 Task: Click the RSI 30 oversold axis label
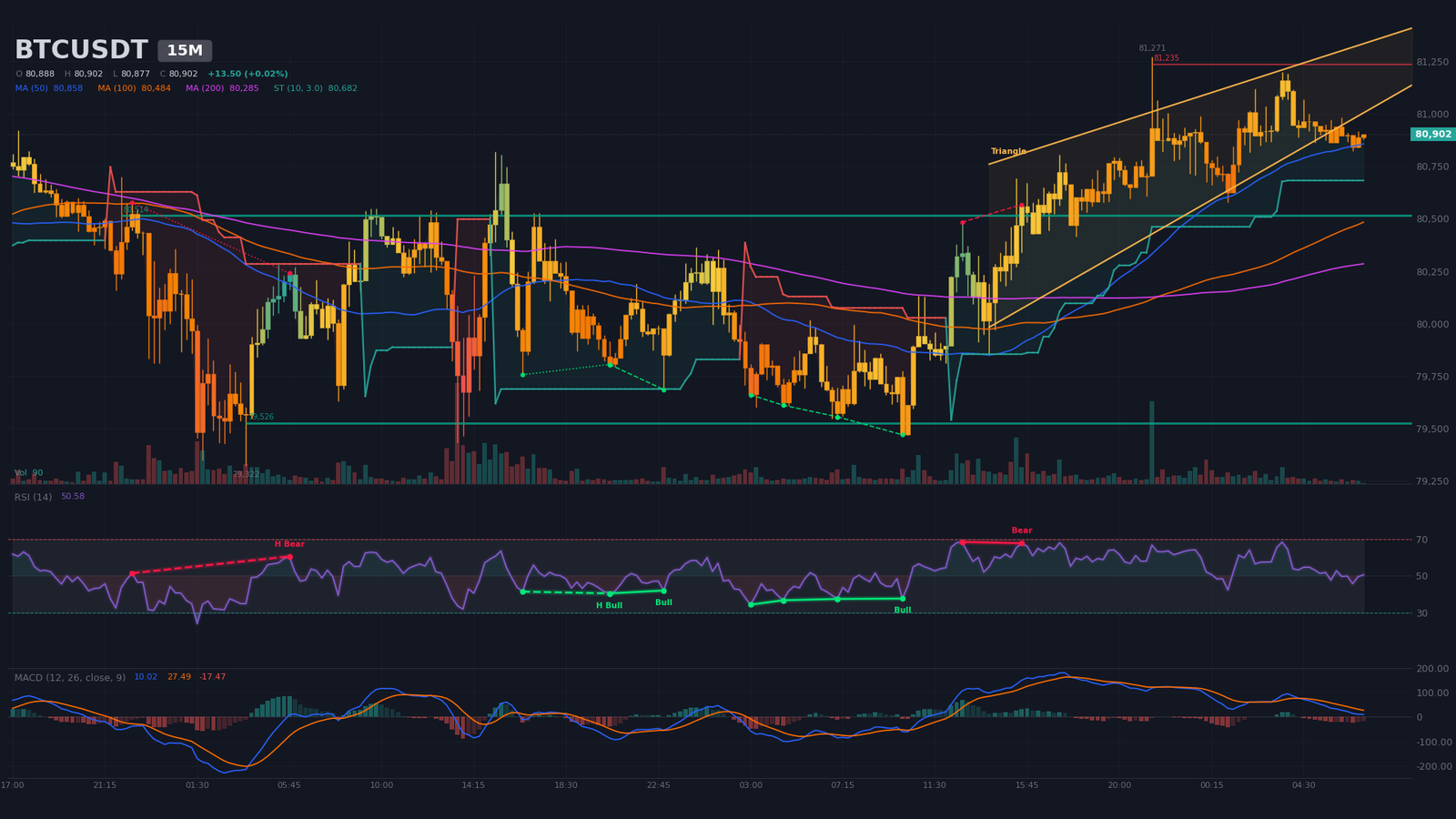[1421, 613]
